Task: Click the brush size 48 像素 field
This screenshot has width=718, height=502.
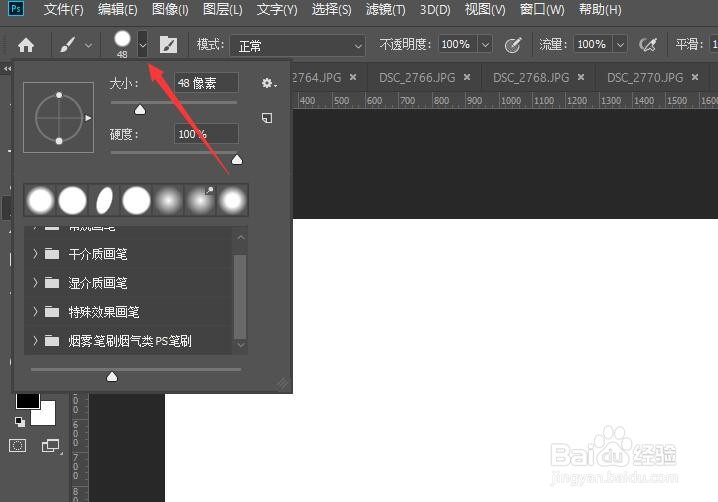Action: (206, 83)
